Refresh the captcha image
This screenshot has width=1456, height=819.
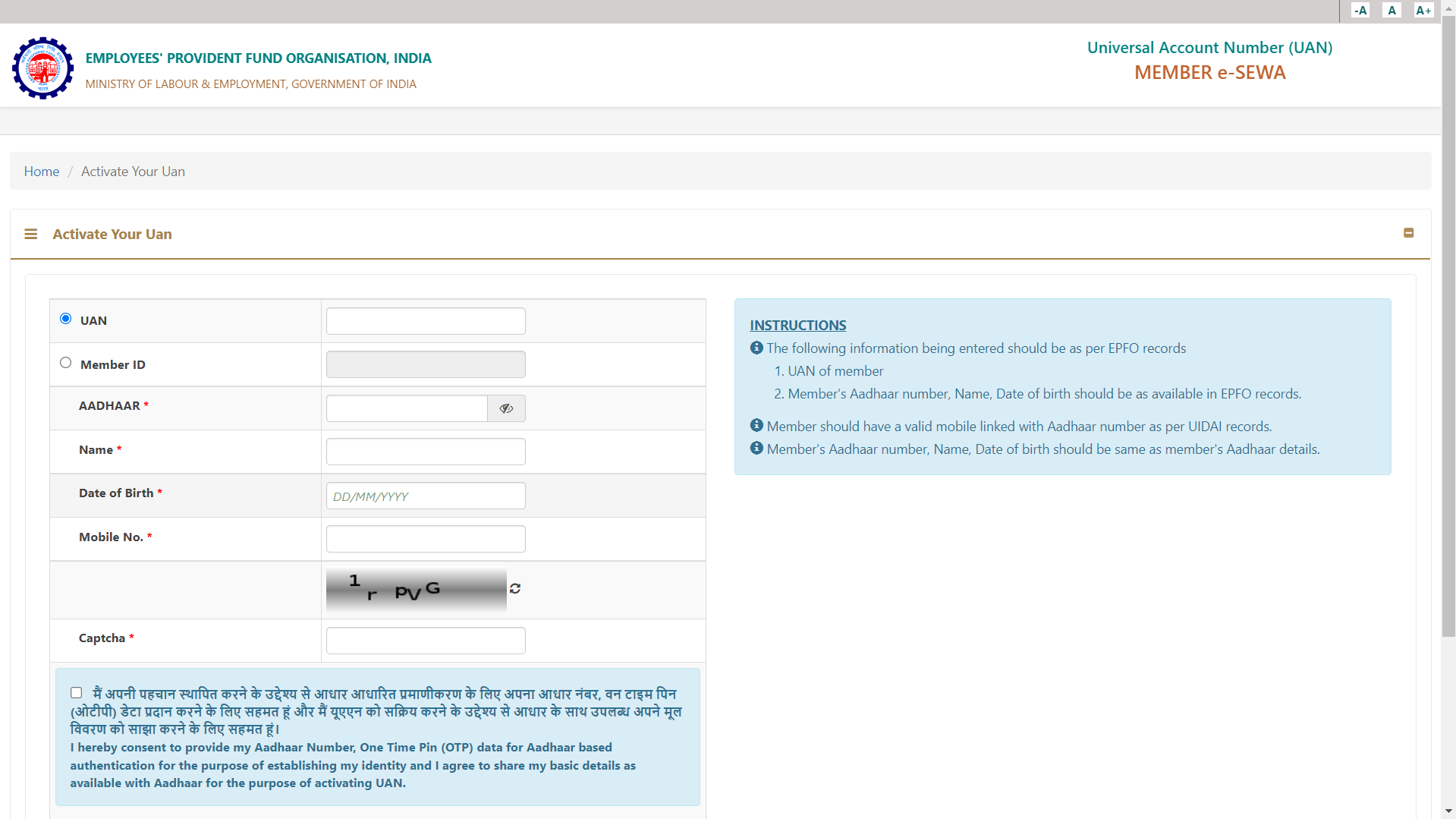[515, 588]
